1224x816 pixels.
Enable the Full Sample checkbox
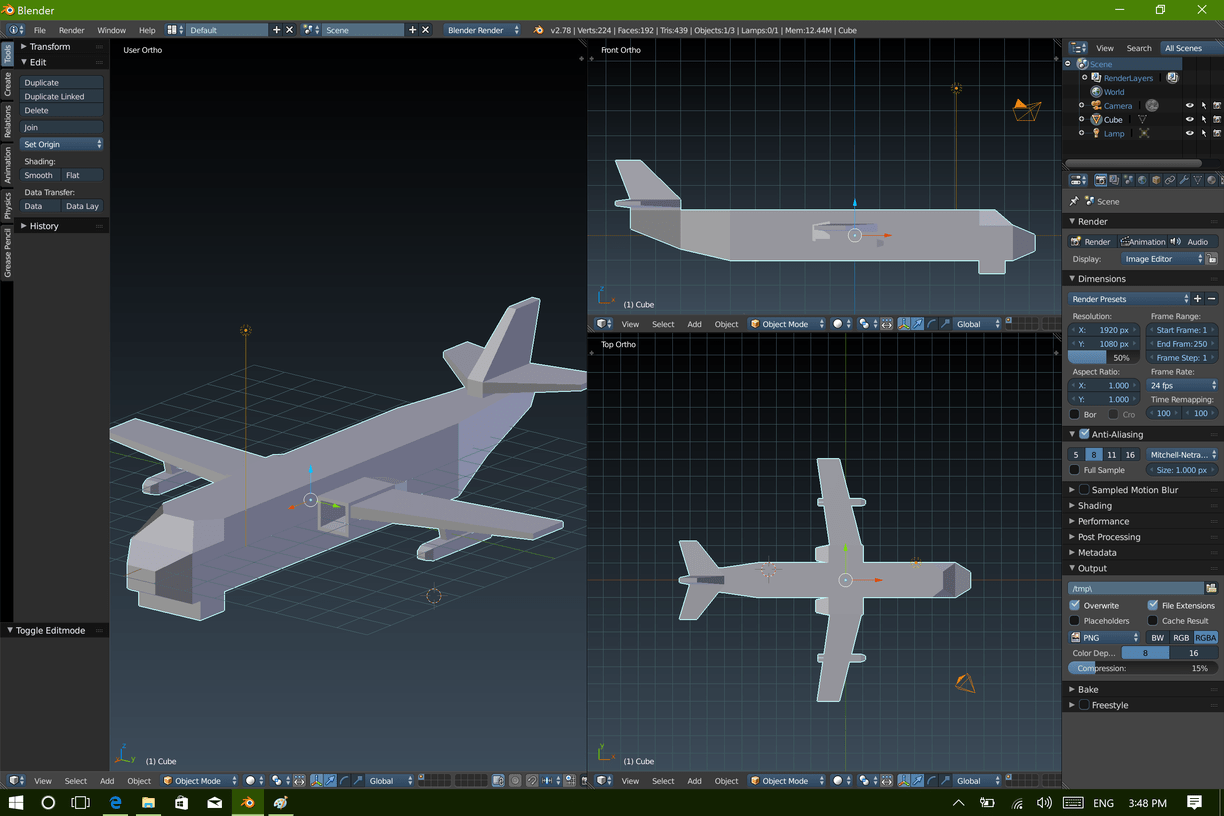coord(1075,470)
